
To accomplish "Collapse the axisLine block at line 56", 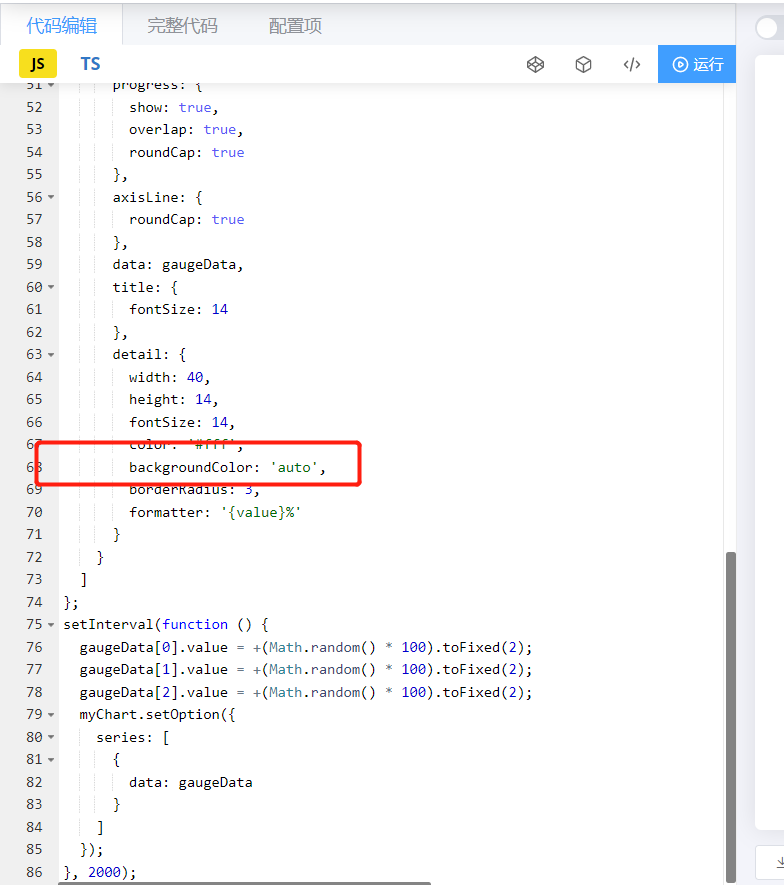I will pos(51,197).
